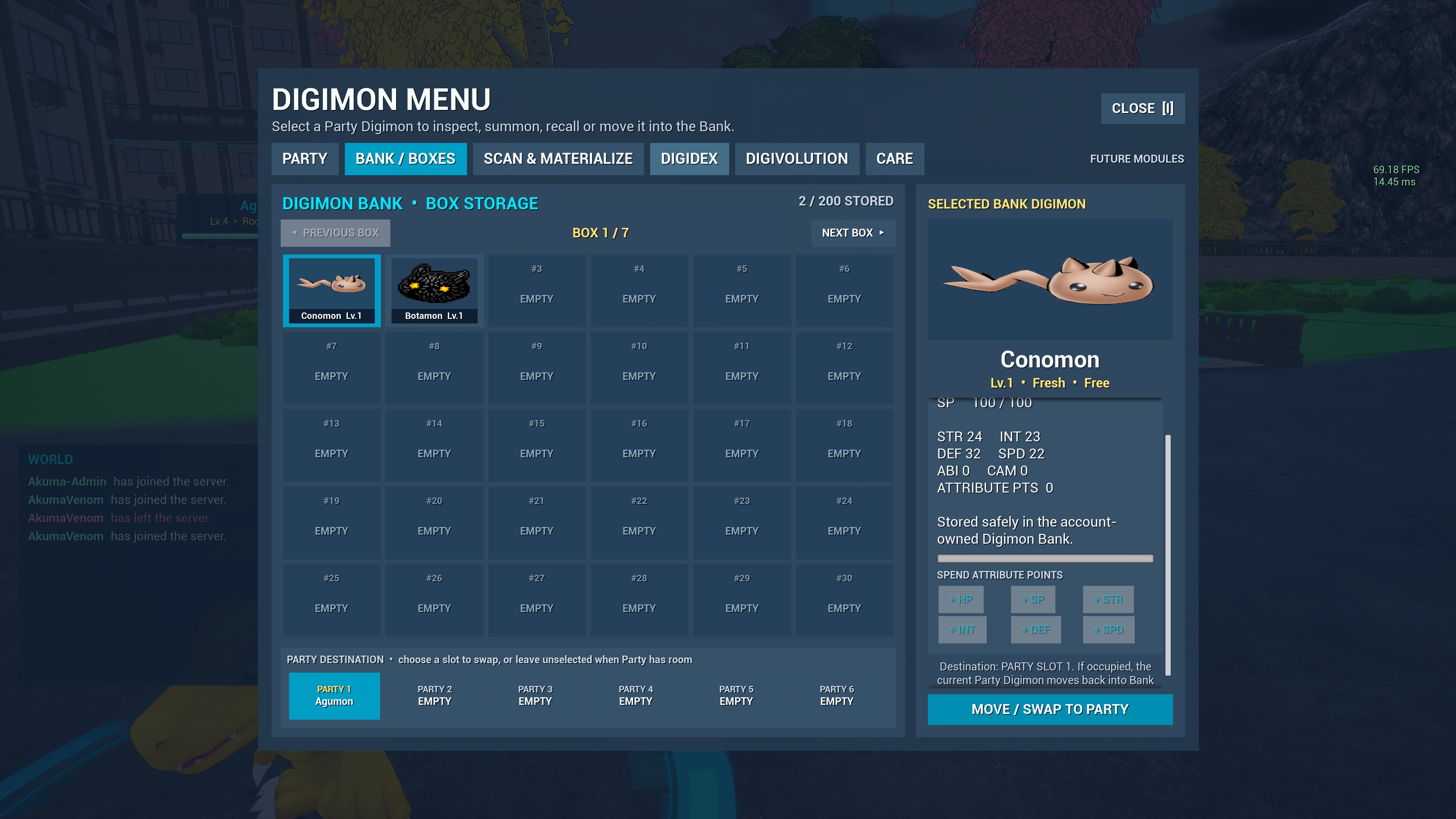The height and width of the screenshot is (819, 1456).
Task: Click empty bank slot #17
Action: pos(742,445)
